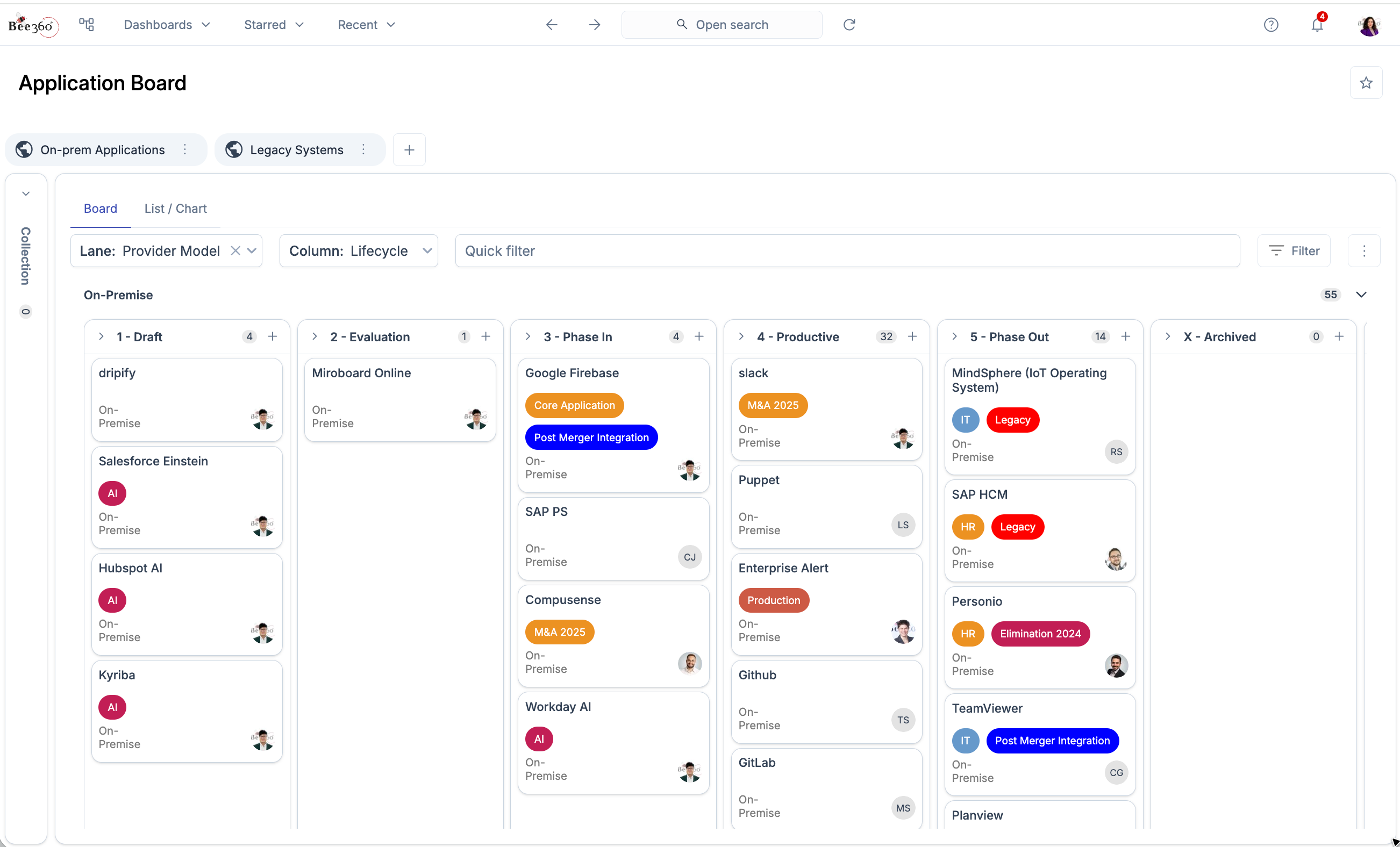This screenshot has width=1400, height=847.
Task: Clear the Provider Model lane filter
Action: click(x=237, y=250)
